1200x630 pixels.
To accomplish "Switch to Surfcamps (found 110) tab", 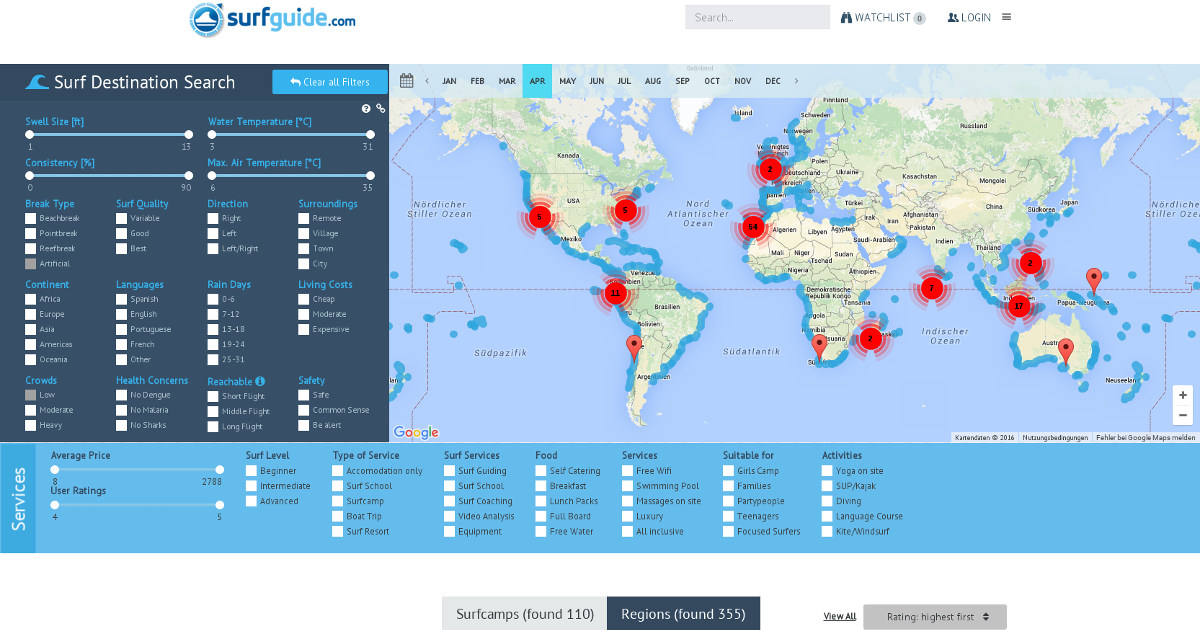I will pyautogui.click(x=524, y=614).
